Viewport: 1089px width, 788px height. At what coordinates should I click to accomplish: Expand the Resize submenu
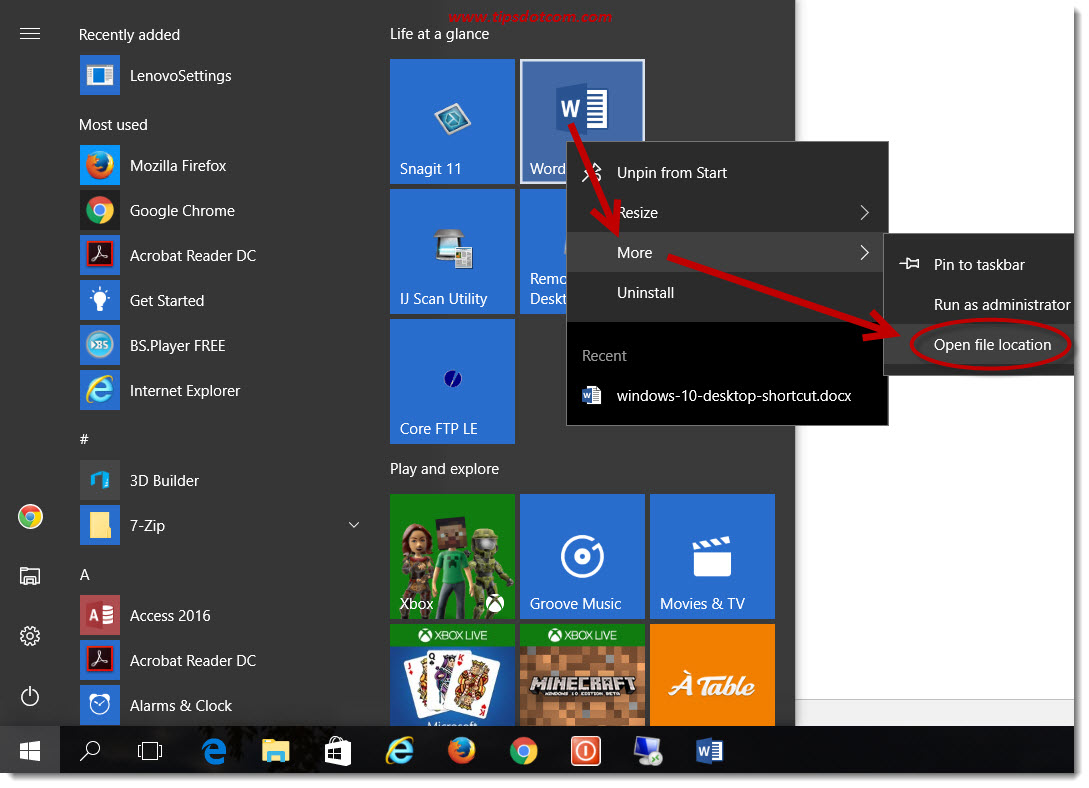[727, 212]
